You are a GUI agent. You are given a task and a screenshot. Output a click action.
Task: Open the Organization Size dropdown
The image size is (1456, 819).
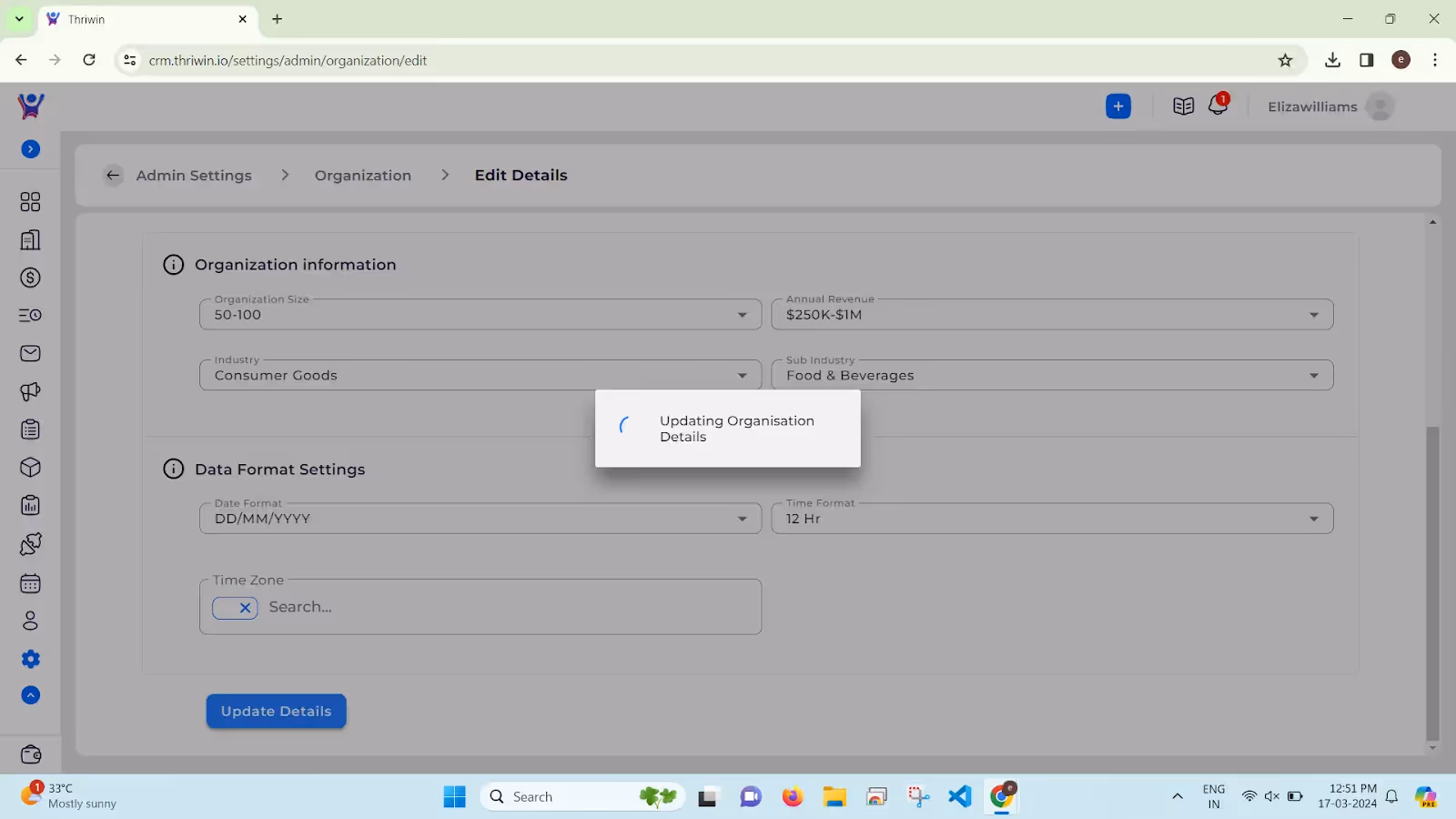[x=480, y=315]
